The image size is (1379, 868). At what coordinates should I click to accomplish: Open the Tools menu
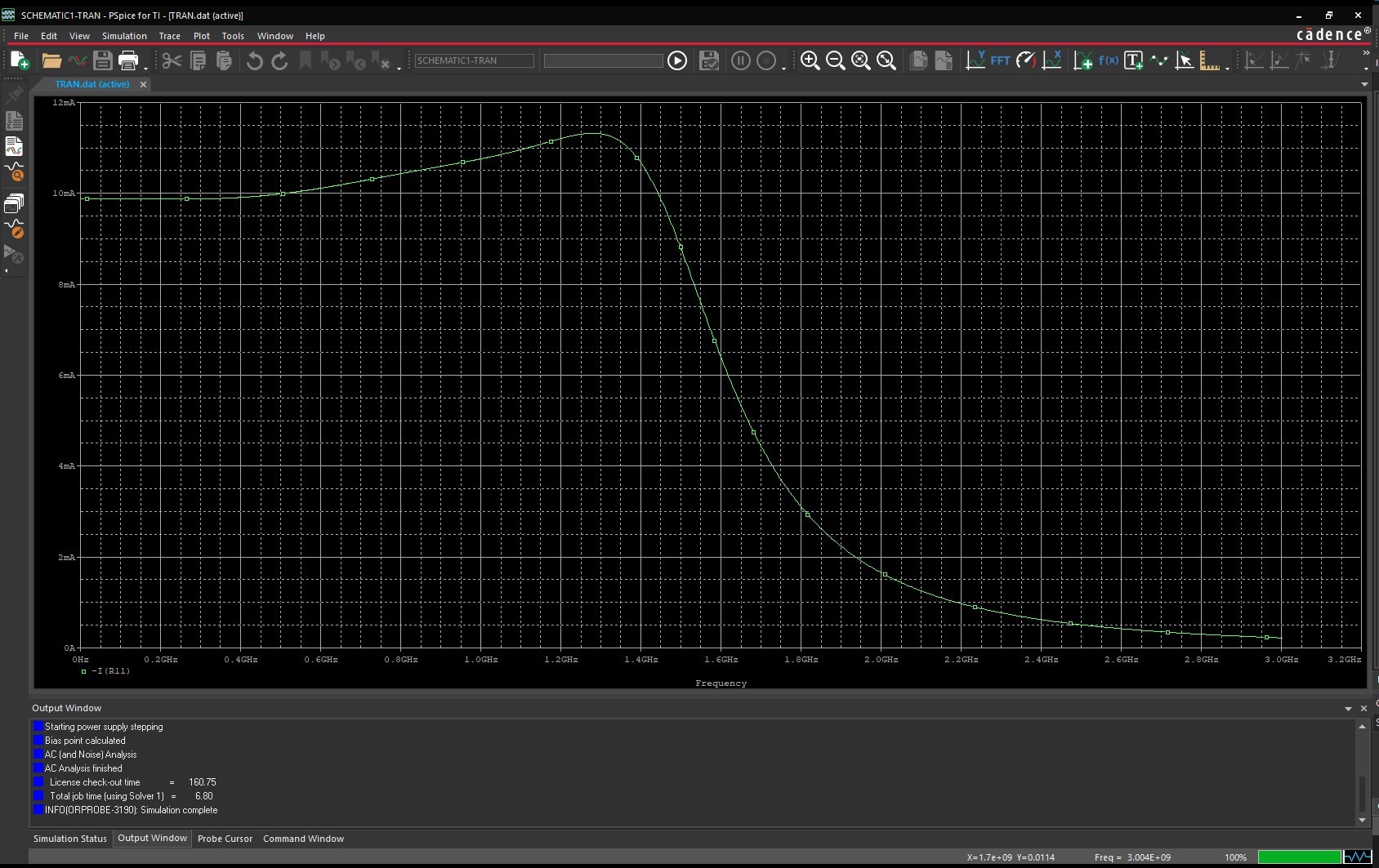(x=233, y=36)
